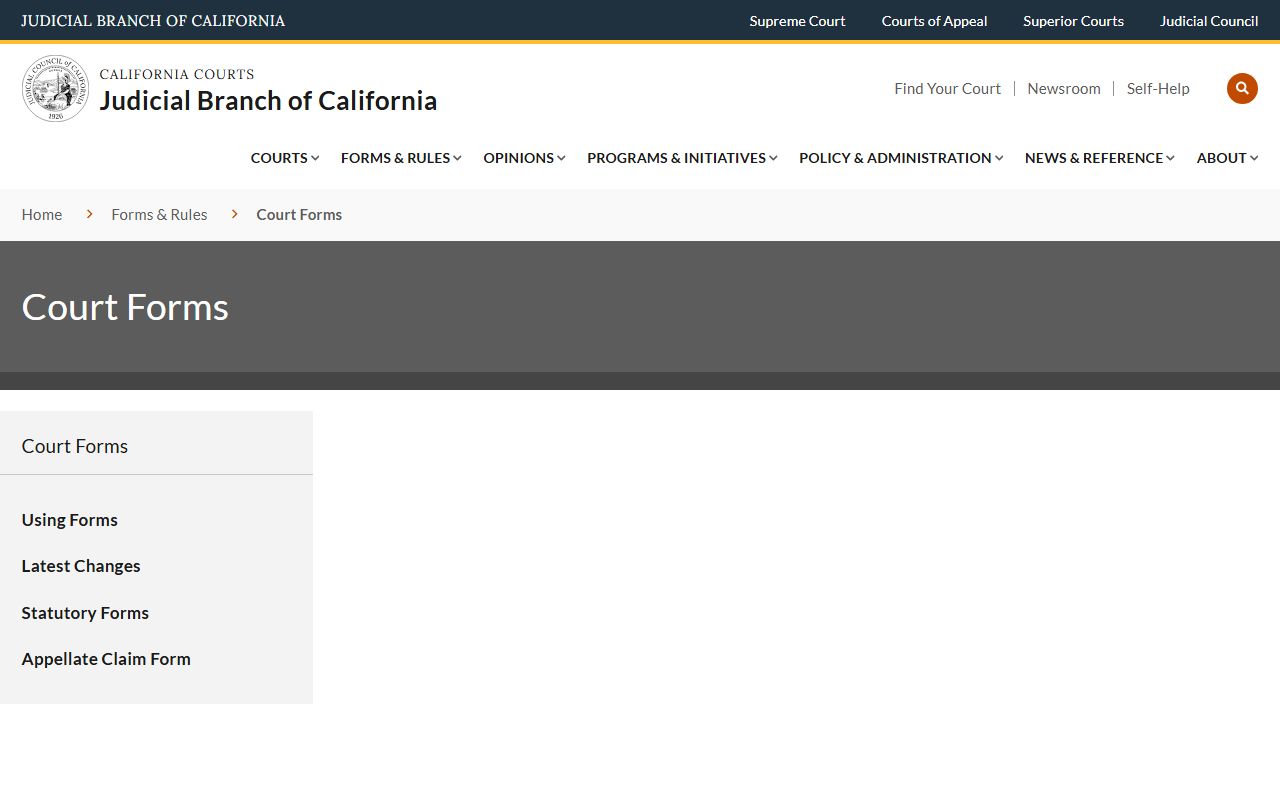Click the Home breadcrumb
The width and height of the screenshot is (1280, 800).
(42, 214)
